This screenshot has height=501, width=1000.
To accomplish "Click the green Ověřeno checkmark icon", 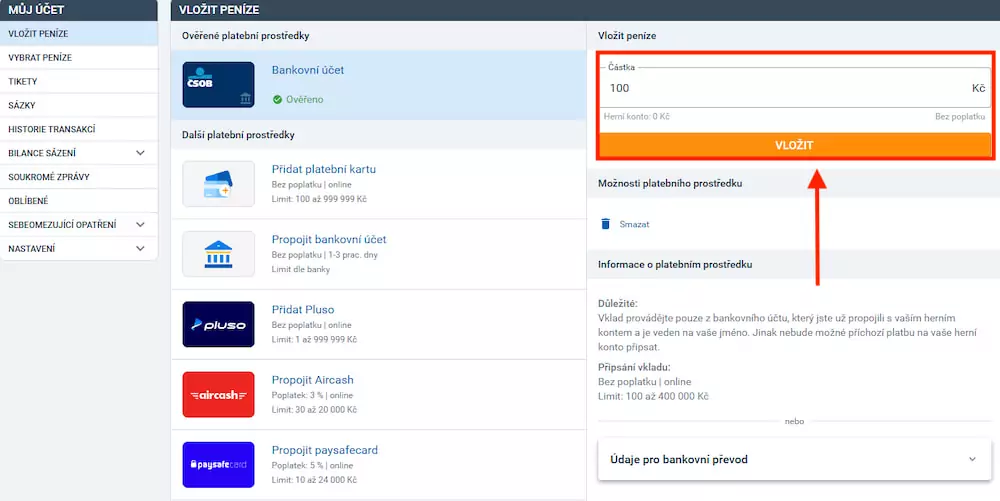I will pyautogui.click(x=277, y=99).
